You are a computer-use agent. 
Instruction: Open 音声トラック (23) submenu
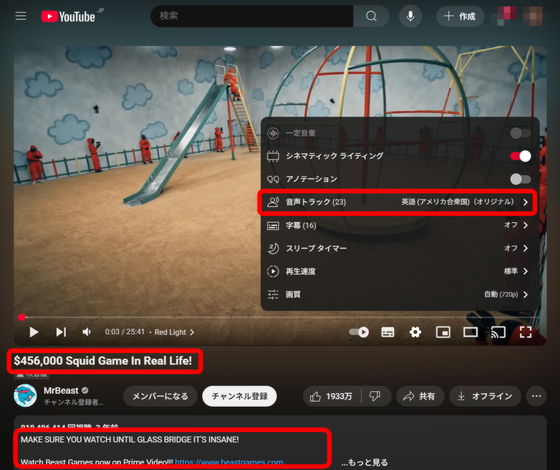(398, 202)
